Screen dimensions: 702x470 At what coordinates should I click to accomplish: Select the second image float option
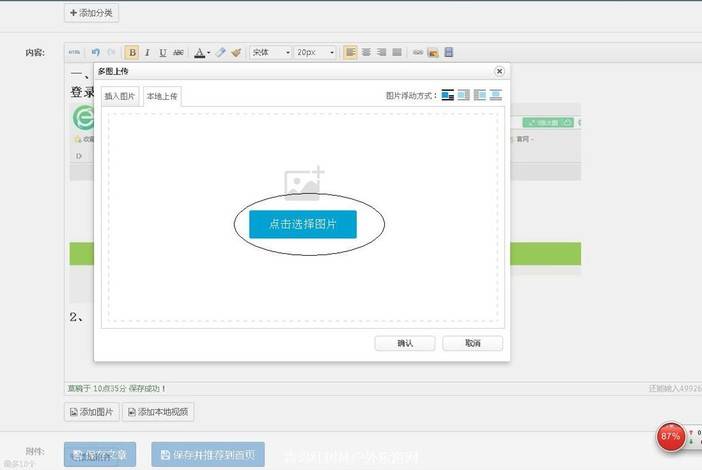click(463, 95)
